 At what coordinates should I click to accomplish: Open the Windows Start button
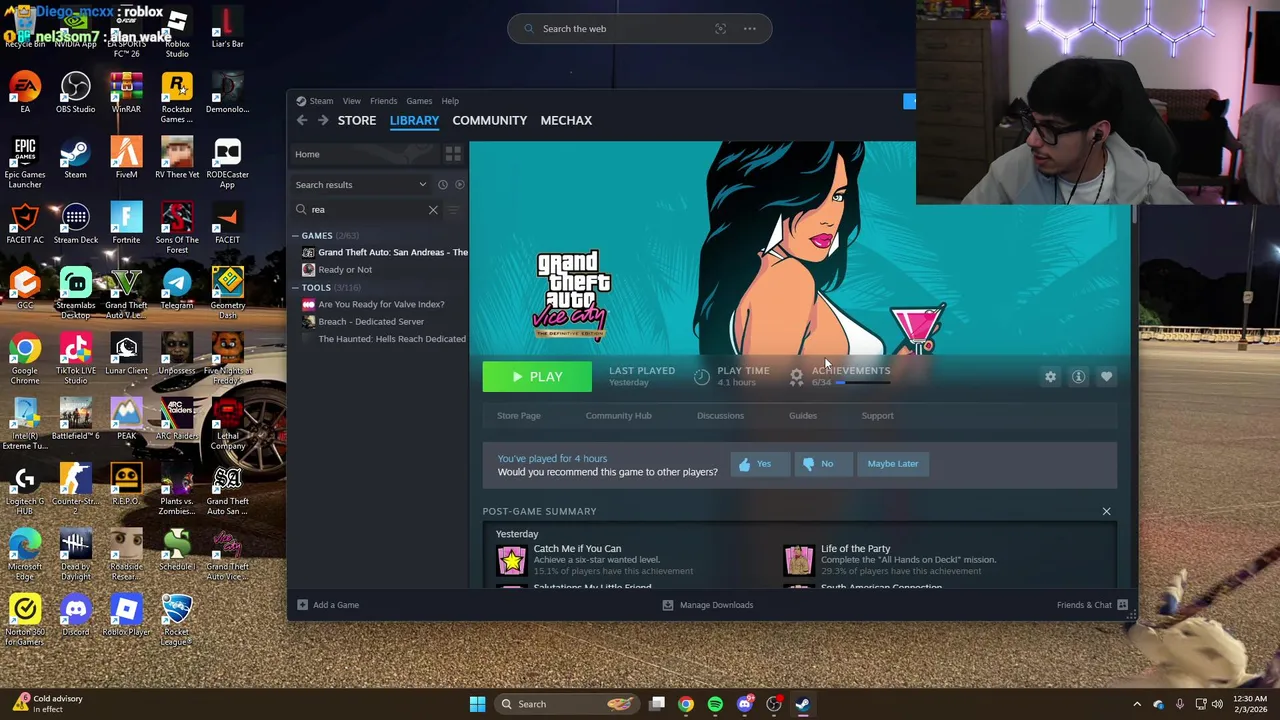pos(477,704)
